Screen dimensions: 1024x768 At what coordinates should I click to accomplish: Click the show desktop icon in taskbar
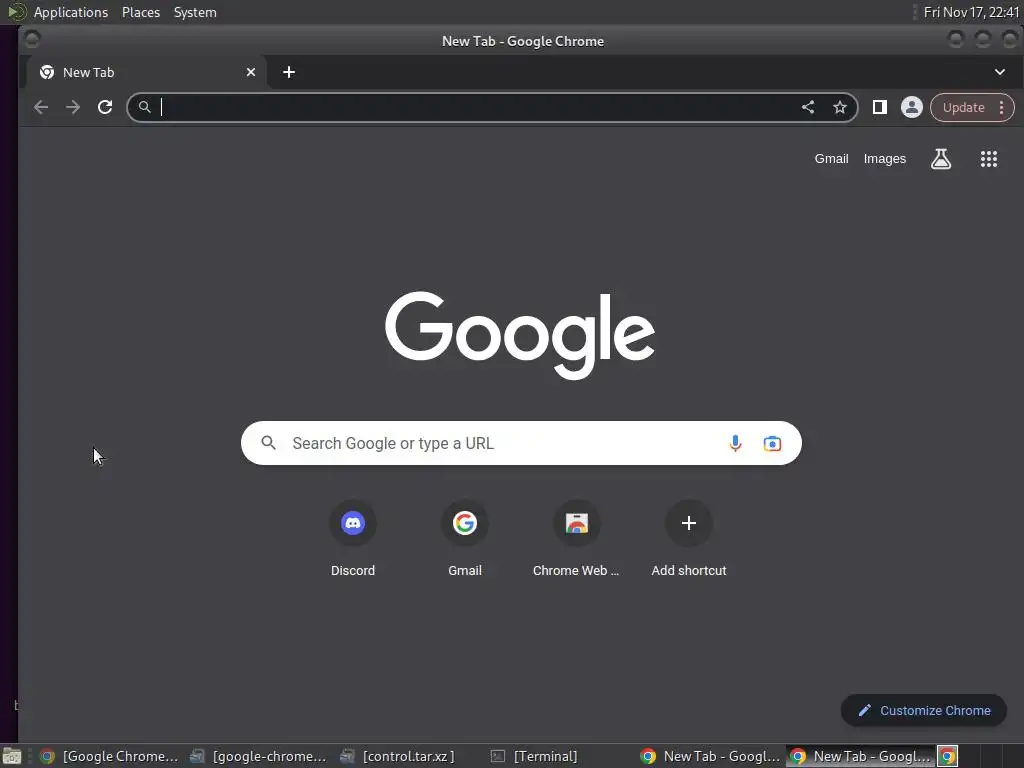(x=12, y=756)
